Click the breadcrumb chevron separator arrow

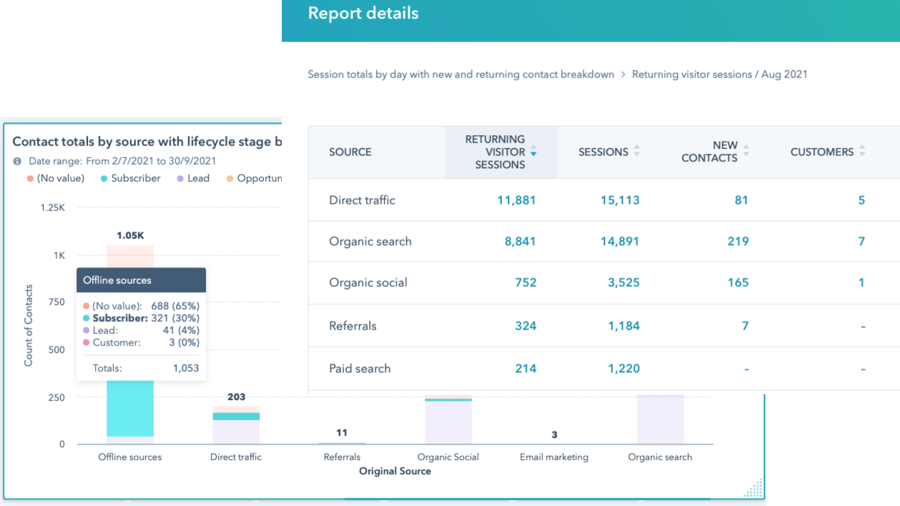point(623,75)
